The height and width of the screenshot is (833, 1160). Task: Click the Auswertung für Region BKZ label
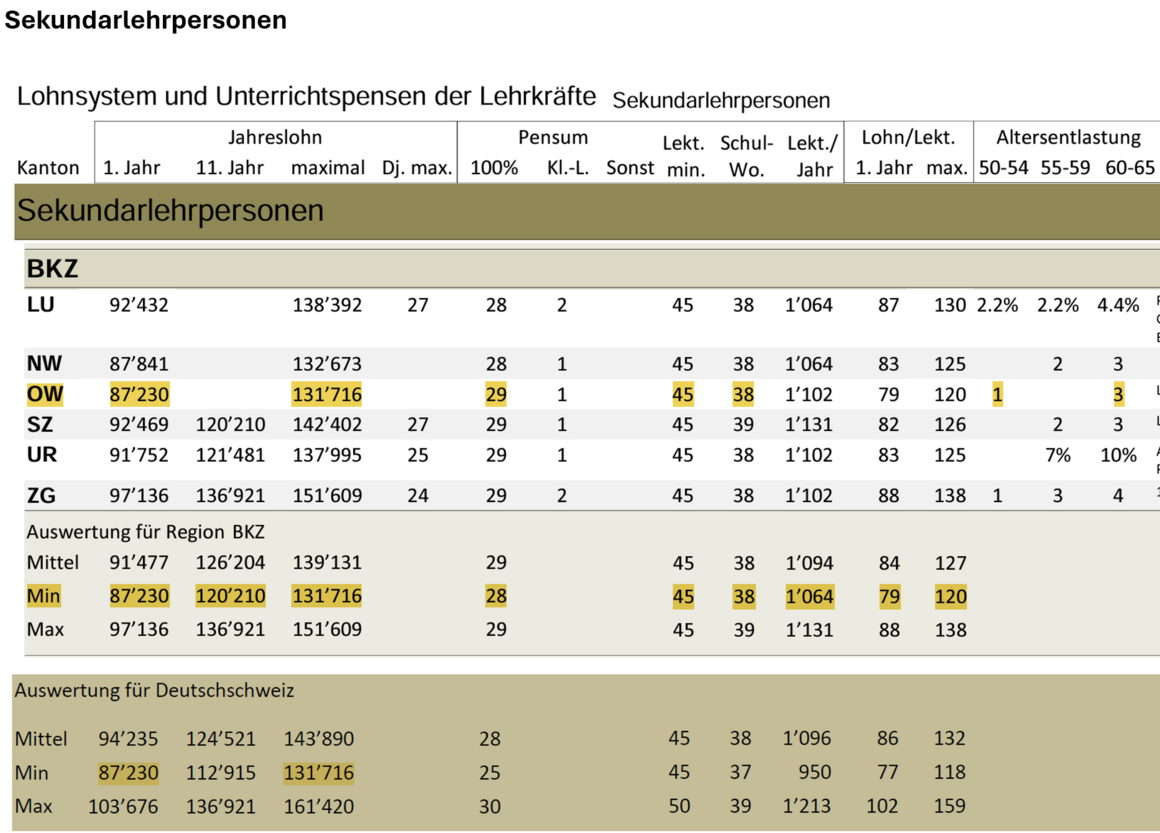(x=145, y=532)
